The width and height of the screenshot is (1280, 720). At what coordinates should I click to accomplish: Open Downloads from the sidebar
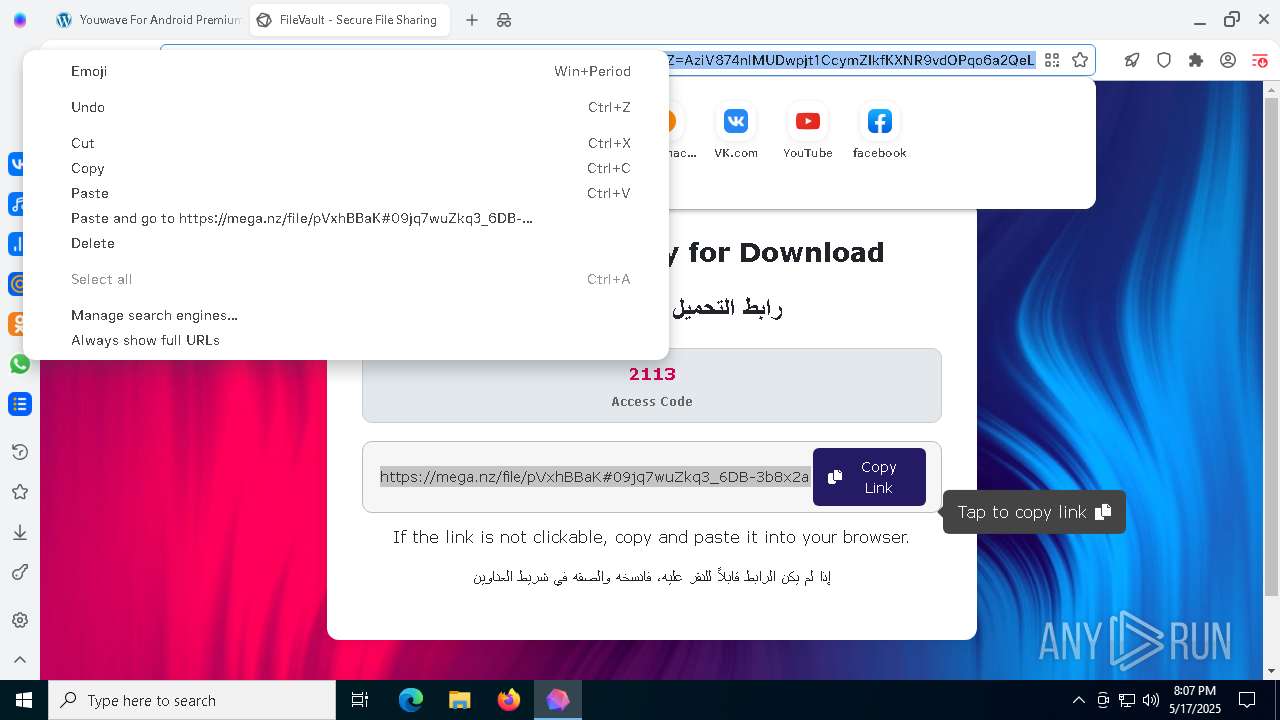[x=20, y=532]
